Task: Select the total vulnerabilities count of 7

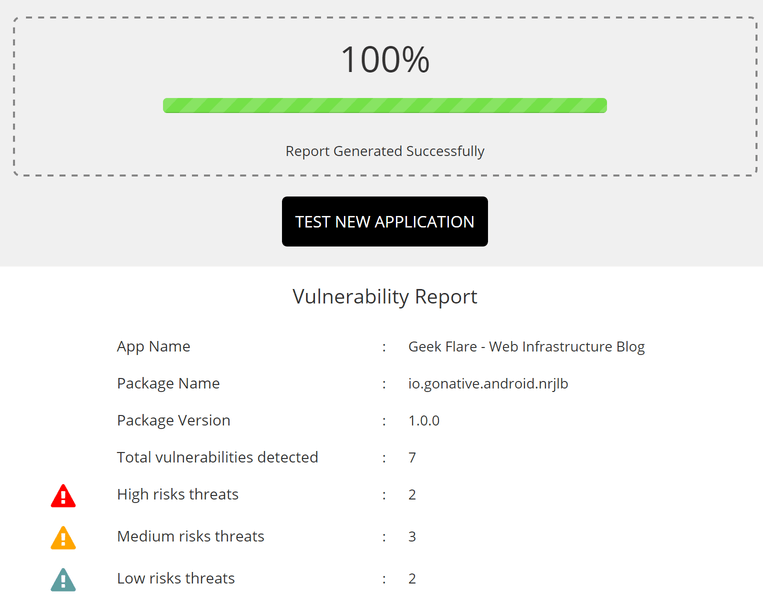Action: click(x=412, y=458)
